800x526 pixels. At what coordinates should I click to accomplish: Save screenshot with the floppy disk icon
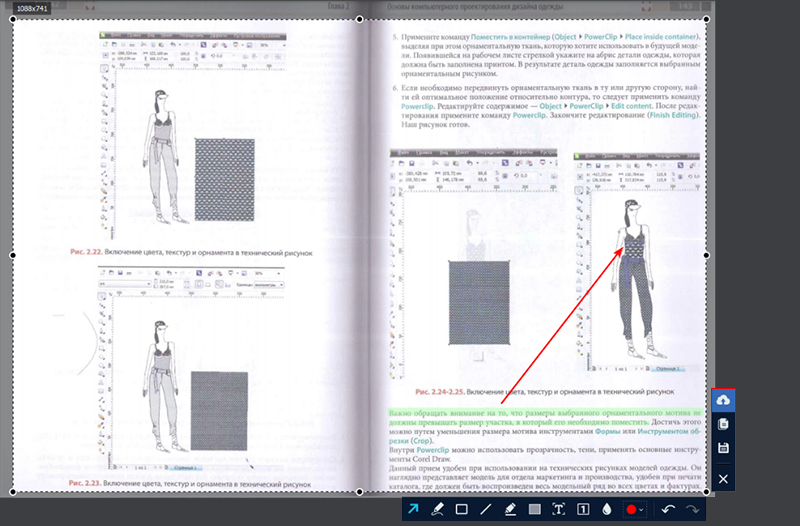(723, 449)
